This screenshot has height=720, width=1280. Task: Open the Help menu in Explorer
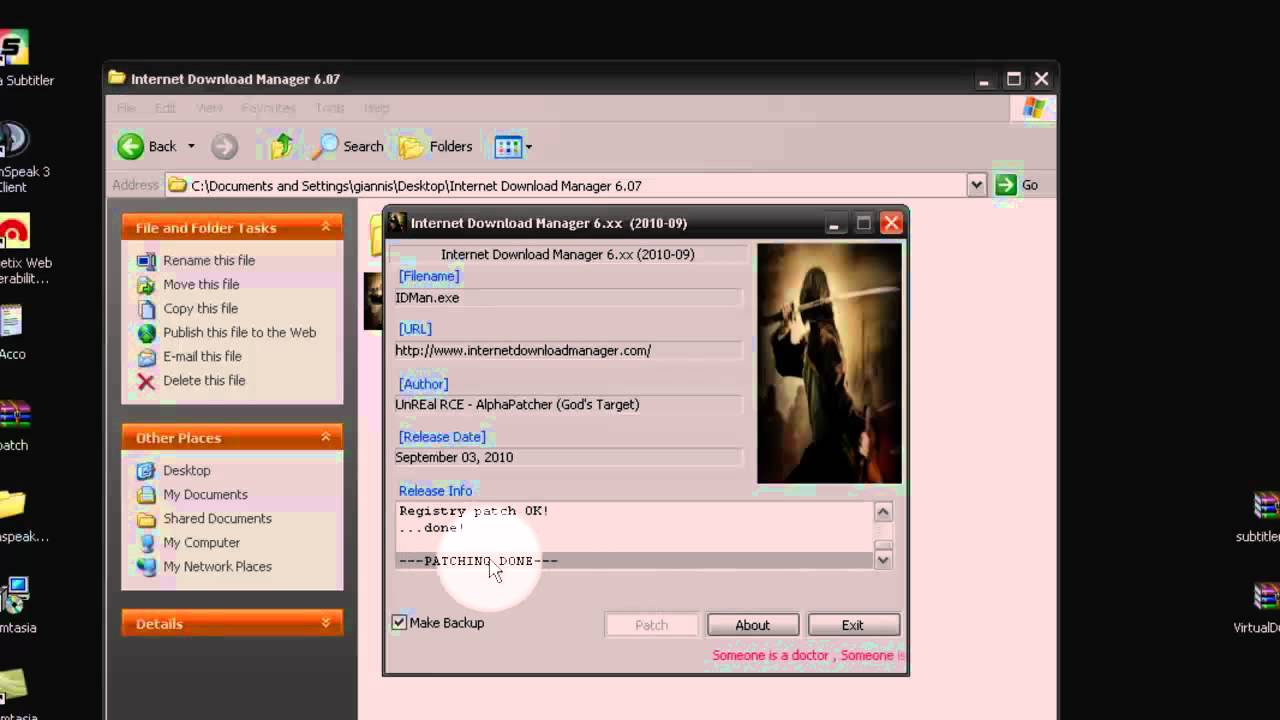pos(377,107)
